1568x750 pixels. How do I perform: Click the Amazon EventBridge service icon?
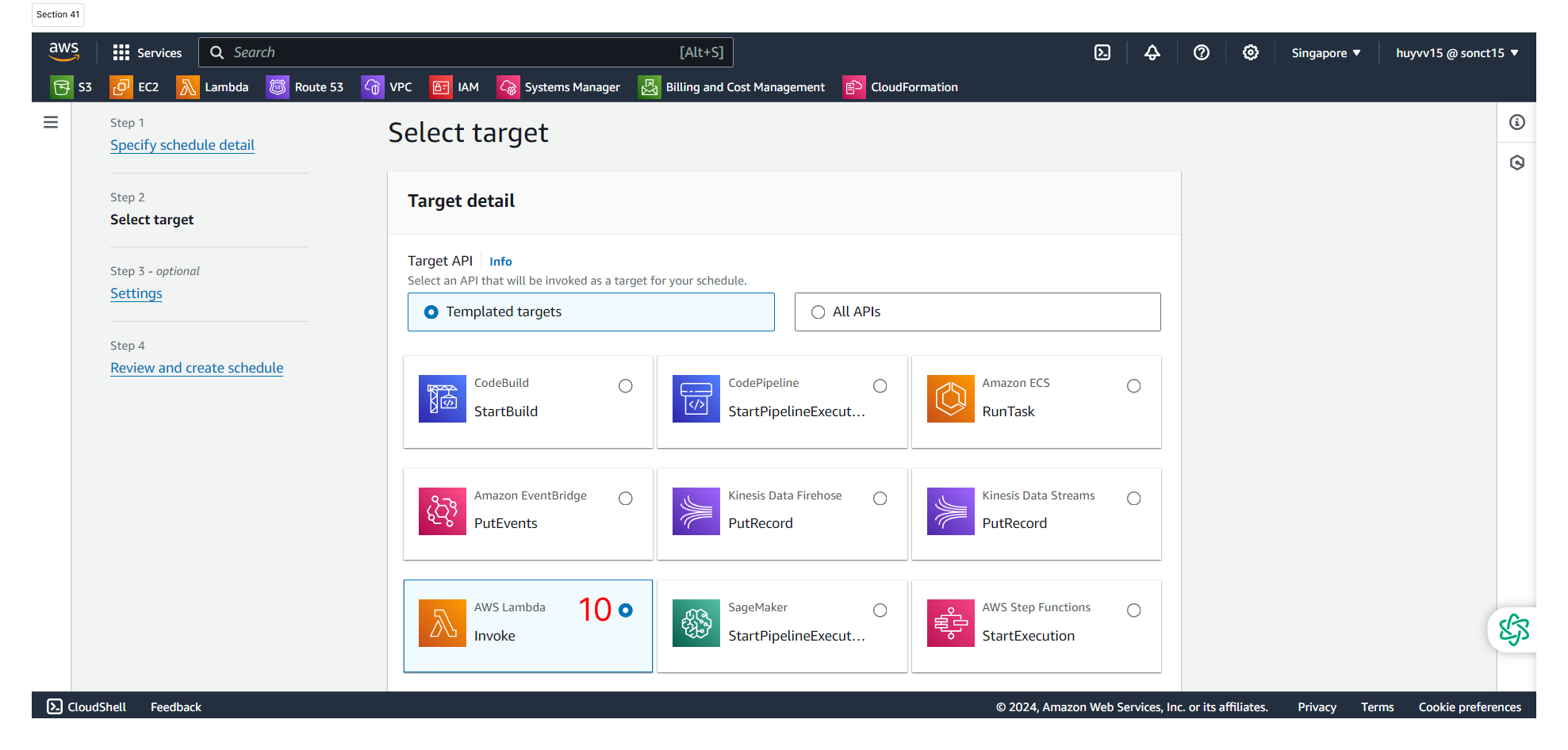click(443, 511)
